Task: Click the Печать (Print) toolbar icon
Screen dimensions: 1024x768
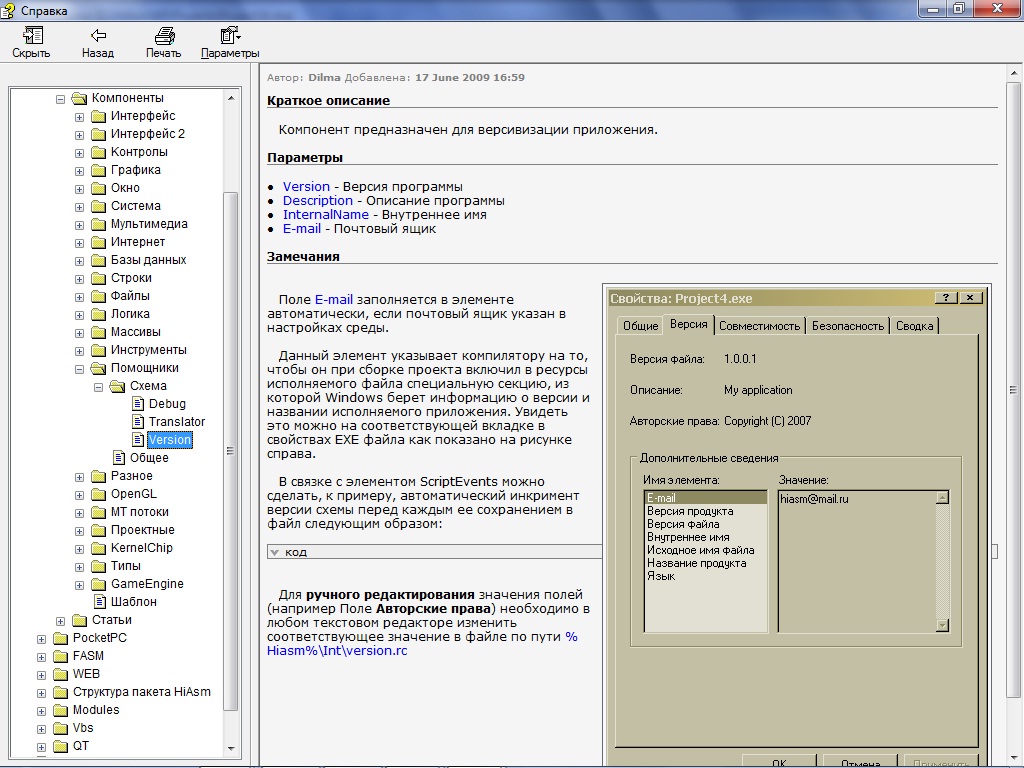Action: [x=163, y=36]
